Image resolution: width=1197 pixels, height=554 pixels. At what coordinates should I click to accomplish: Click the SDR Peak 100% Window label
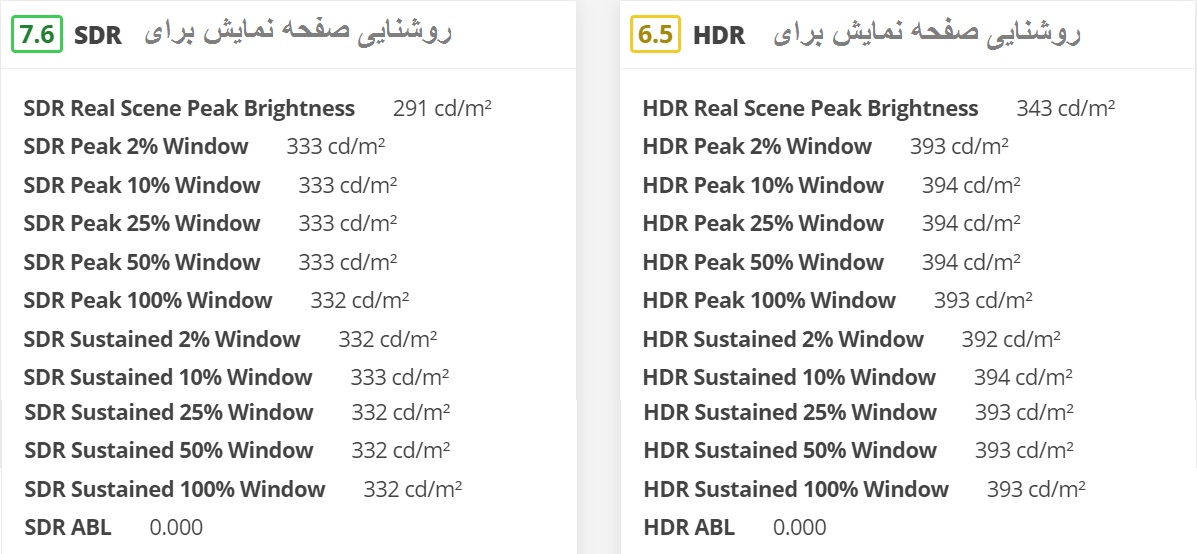coord(147,300)
